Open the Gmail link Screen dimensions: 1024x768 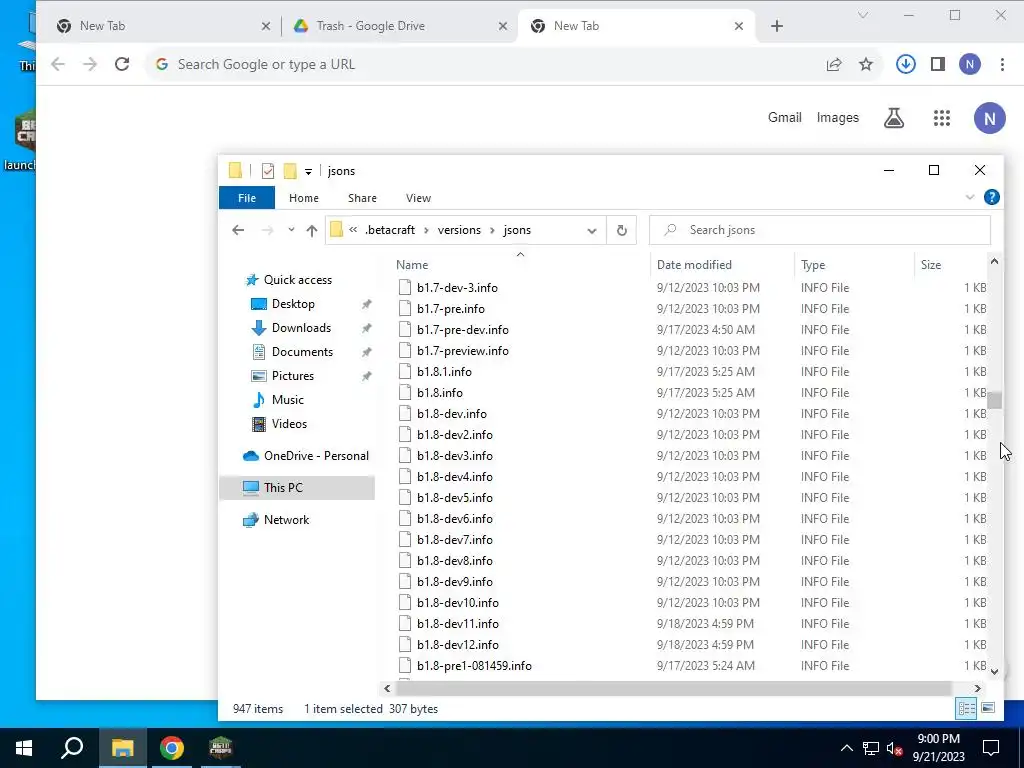click(784, 118)
